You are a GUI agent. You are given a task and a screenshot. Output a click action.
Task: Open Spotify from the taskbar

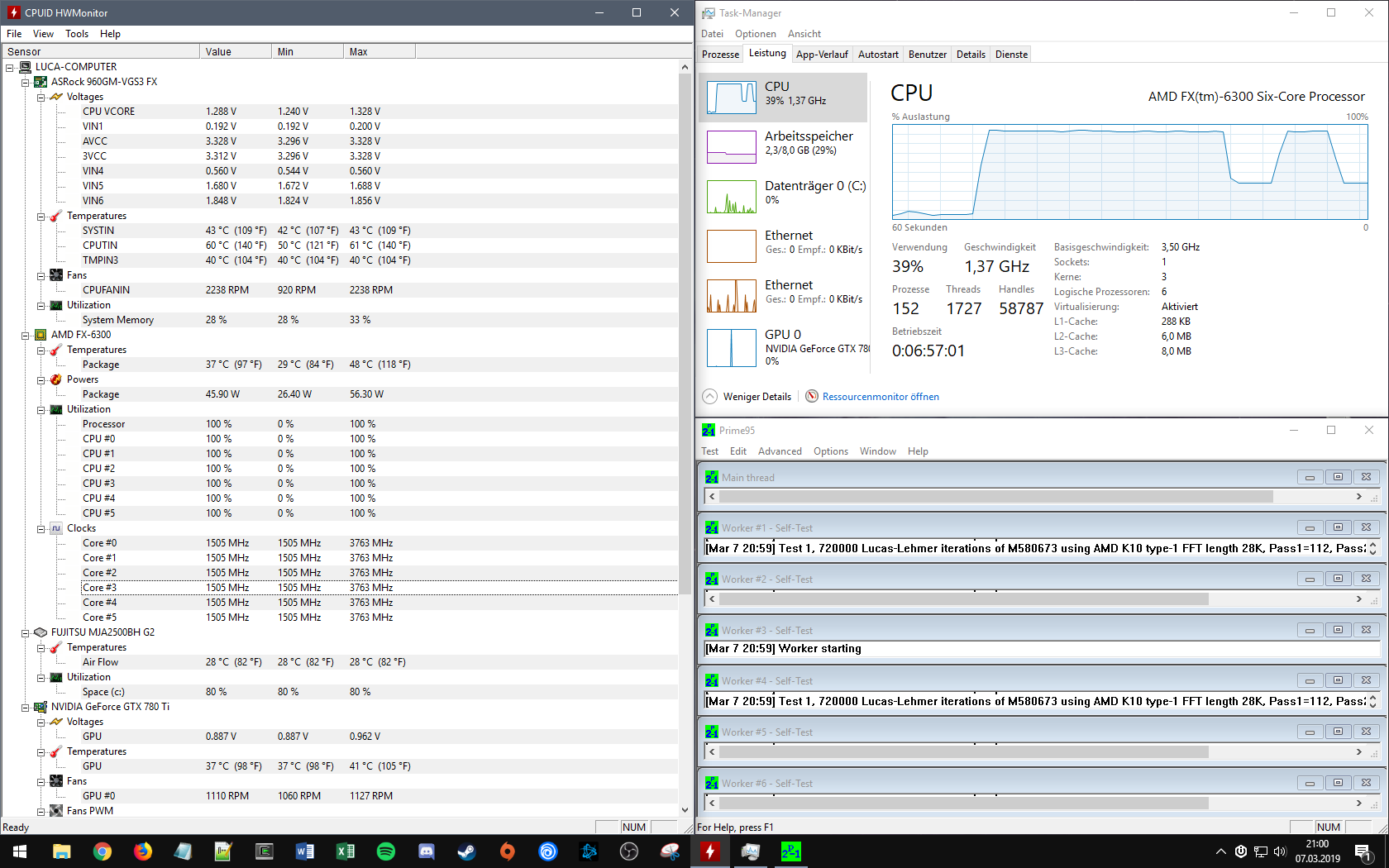point(385,851)
